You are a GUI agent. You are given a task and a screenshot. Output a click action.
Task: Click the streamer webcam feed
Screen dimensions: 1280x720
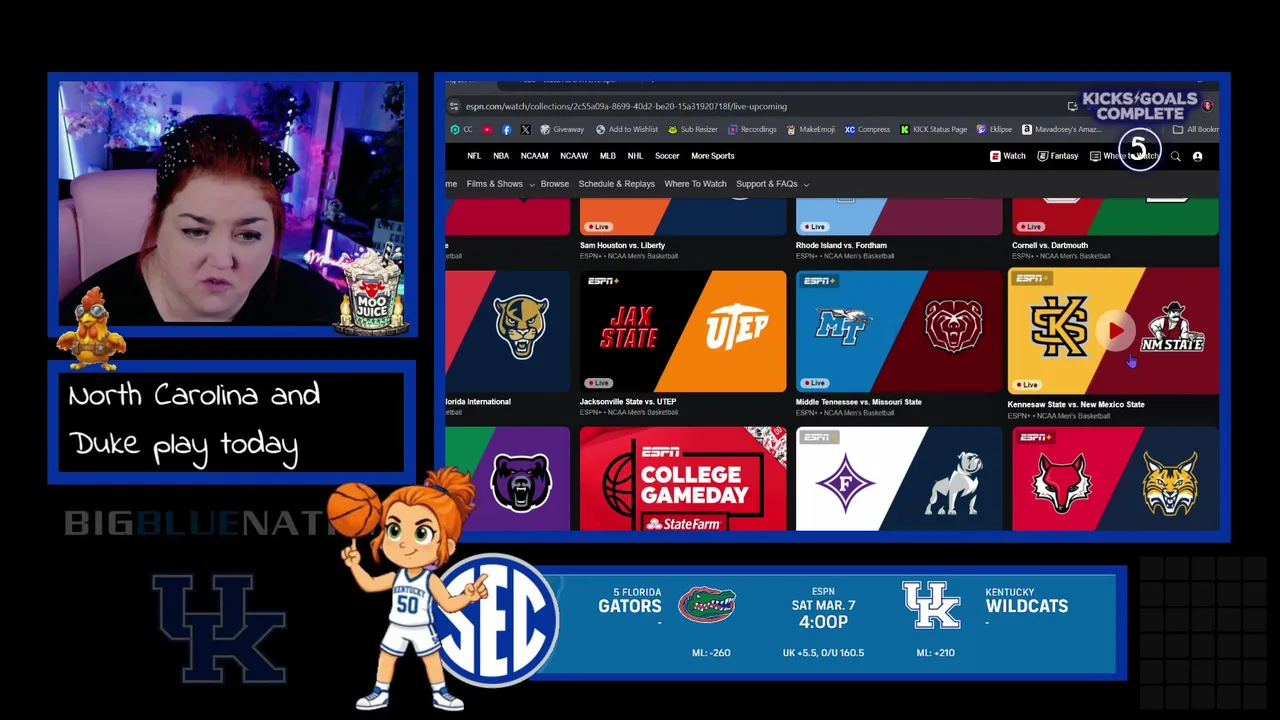232,203
